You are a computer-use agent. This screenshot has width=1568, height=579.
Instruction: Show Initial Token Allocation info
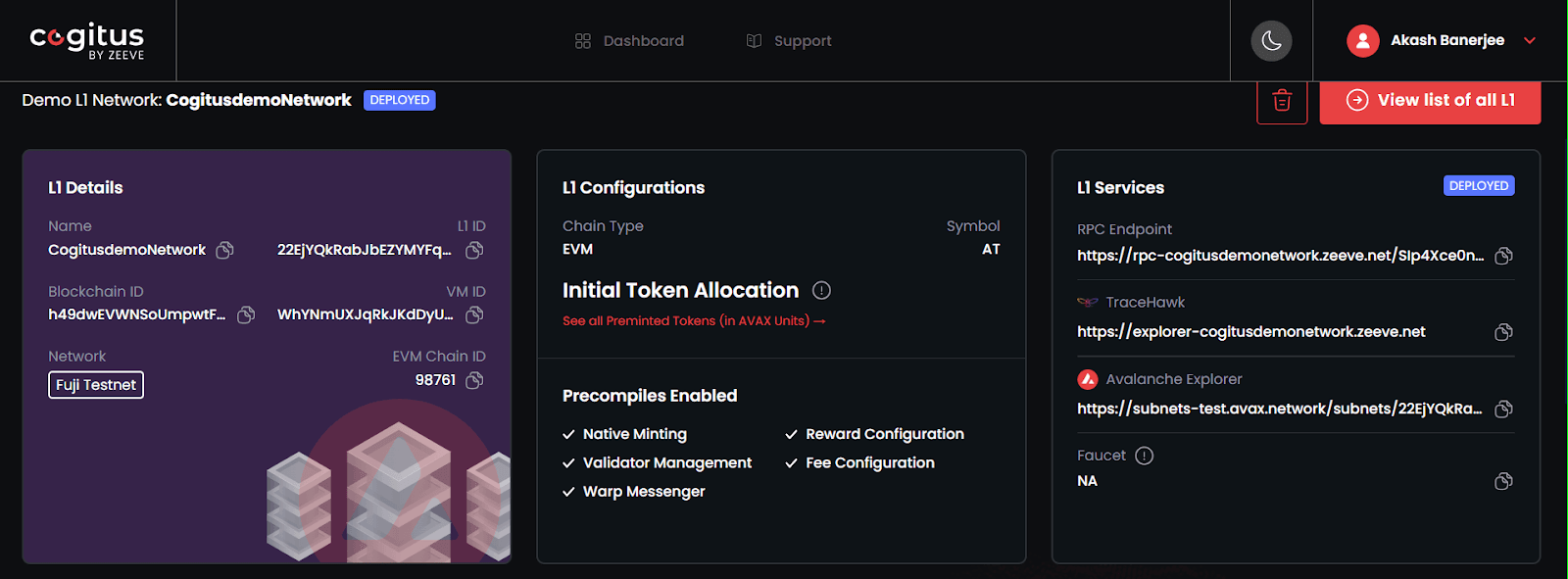[821, 290]
